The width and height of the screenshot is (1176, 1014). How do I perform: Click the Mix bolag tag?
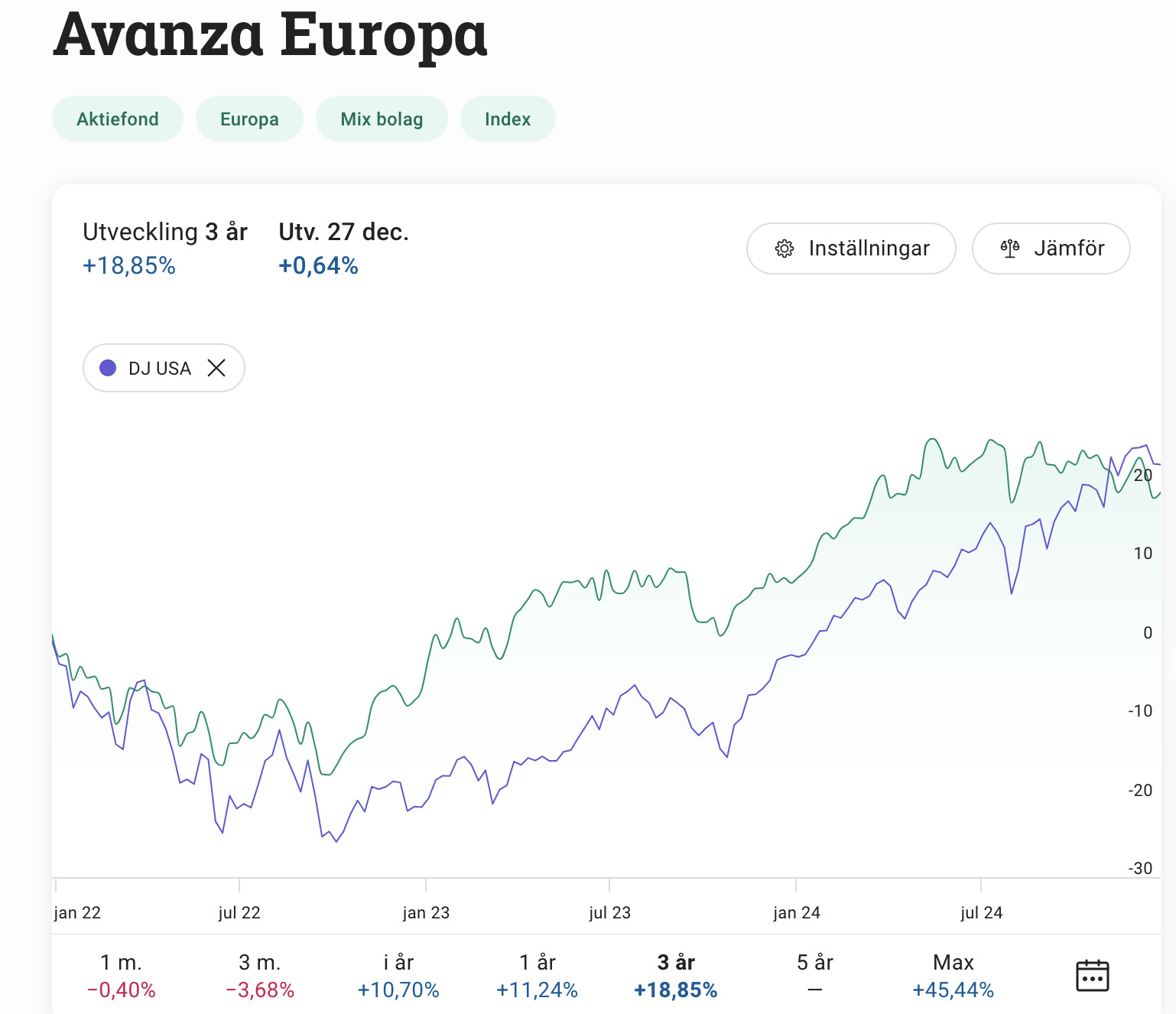tap(382, 119)
